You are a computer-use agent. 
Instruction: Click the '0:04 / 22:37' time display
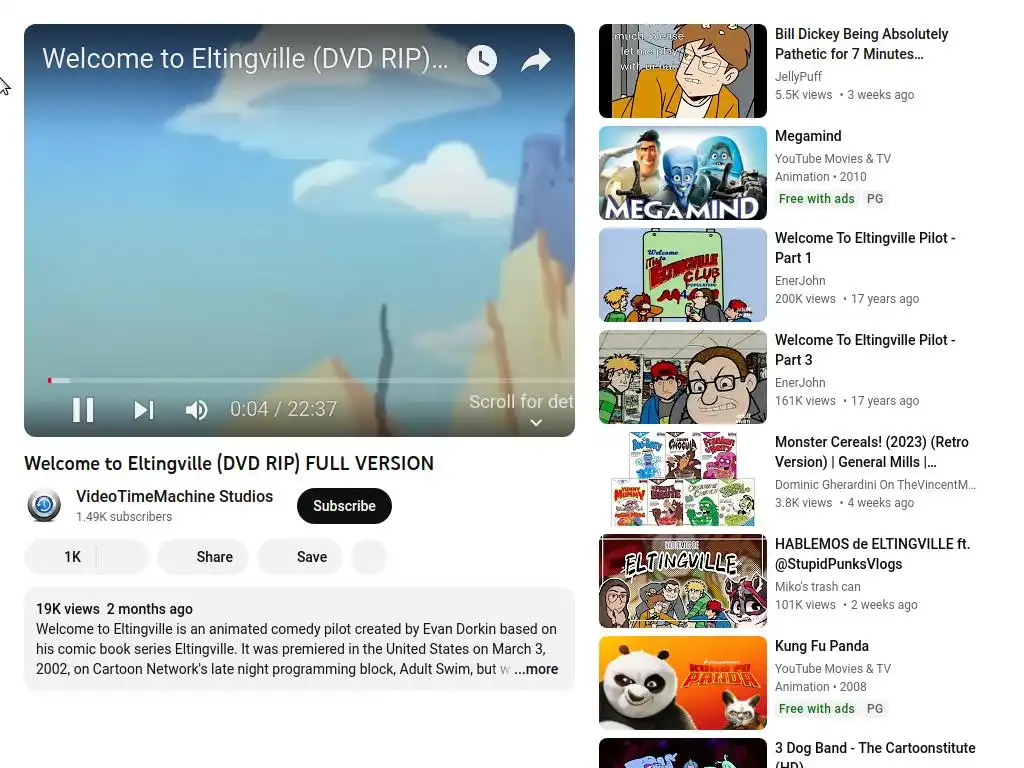(x=283, y=409)
